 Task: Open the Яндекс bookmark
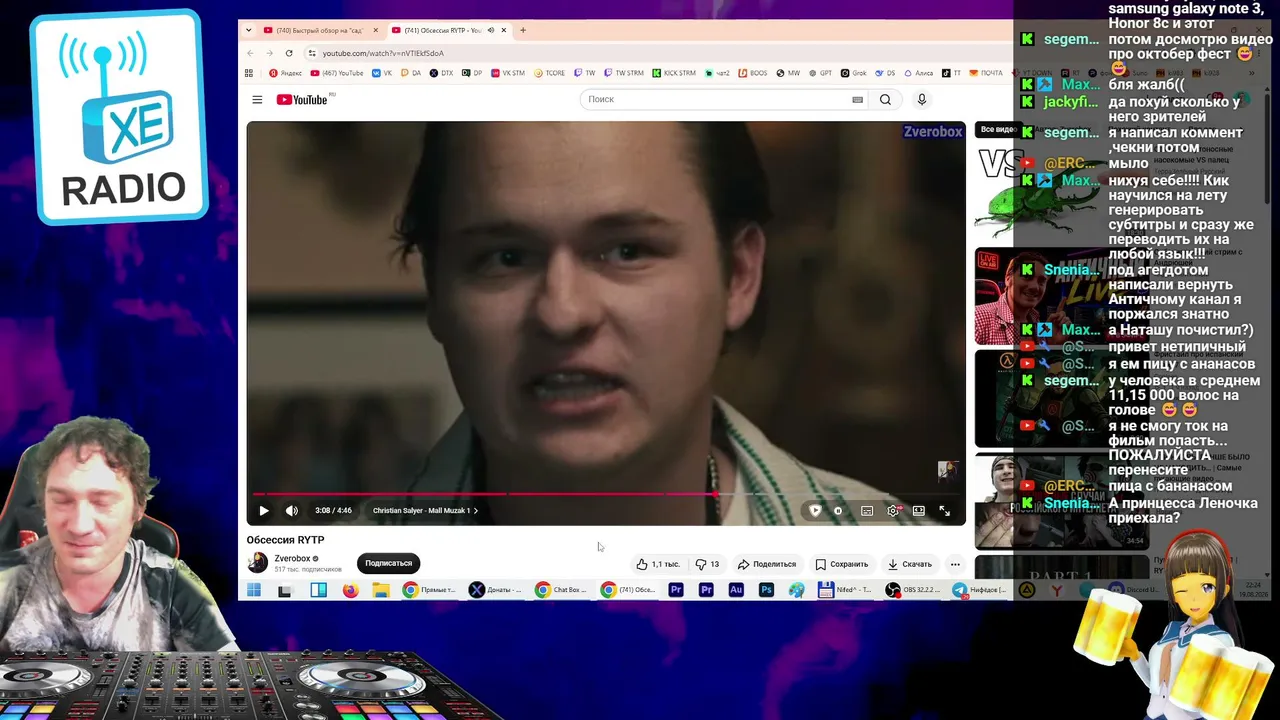click(285, 73)
